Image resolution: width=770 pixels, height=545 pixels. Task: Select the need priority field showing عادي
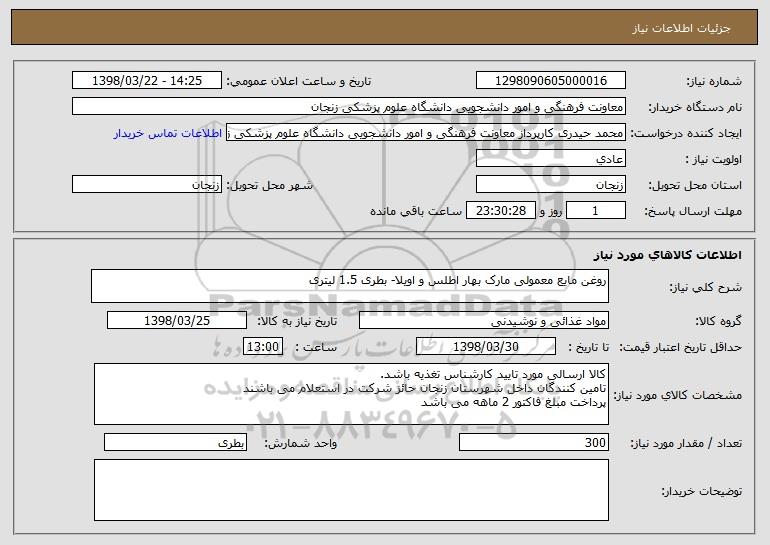(550, 159)
